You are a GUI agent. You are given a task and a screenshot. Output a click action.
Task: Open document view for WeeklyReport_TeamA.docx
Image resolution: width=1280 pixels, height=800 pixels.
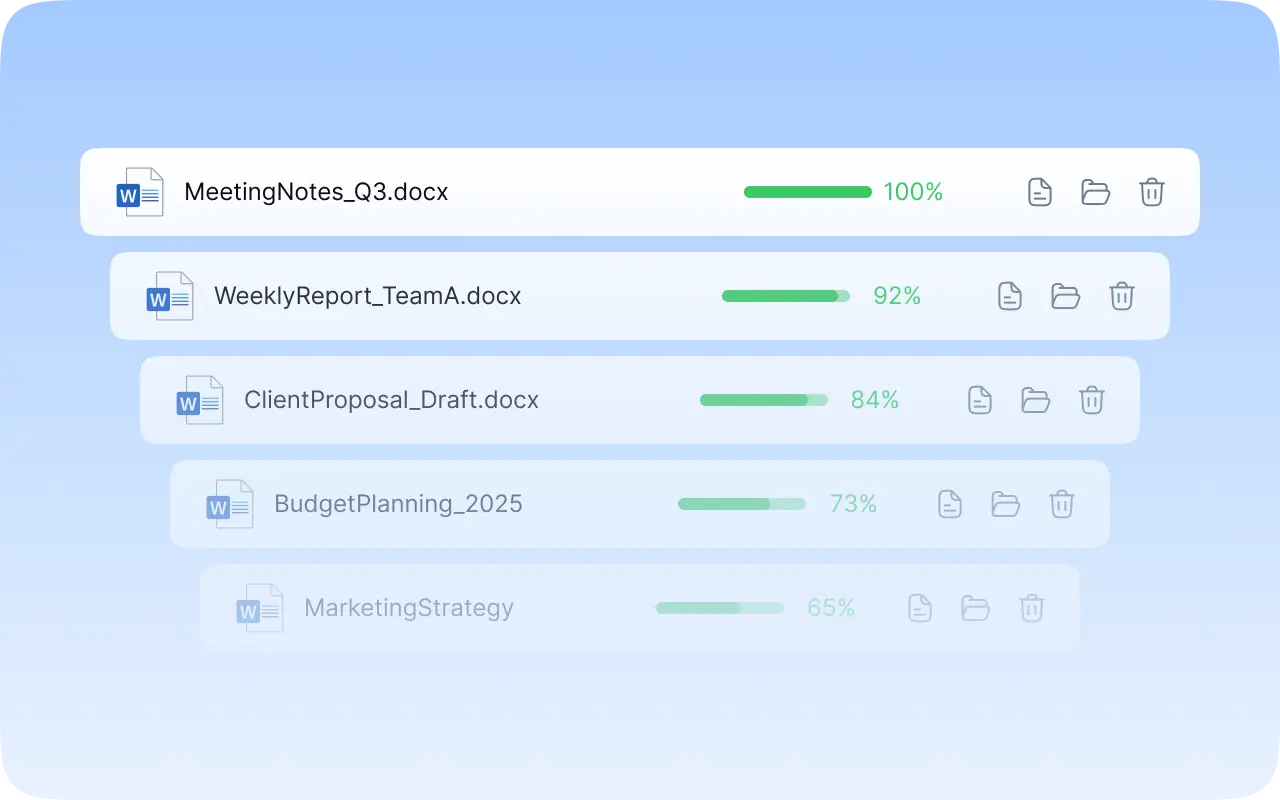point(1010,296)
